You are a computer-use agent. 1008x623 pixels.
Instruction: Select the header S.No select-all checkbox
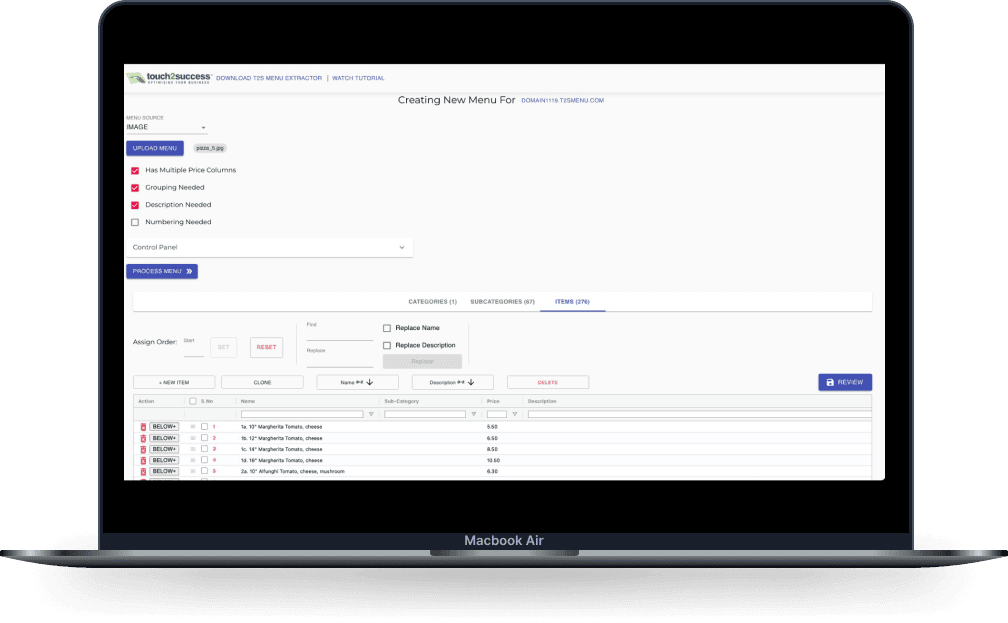[x=193, y=401]
